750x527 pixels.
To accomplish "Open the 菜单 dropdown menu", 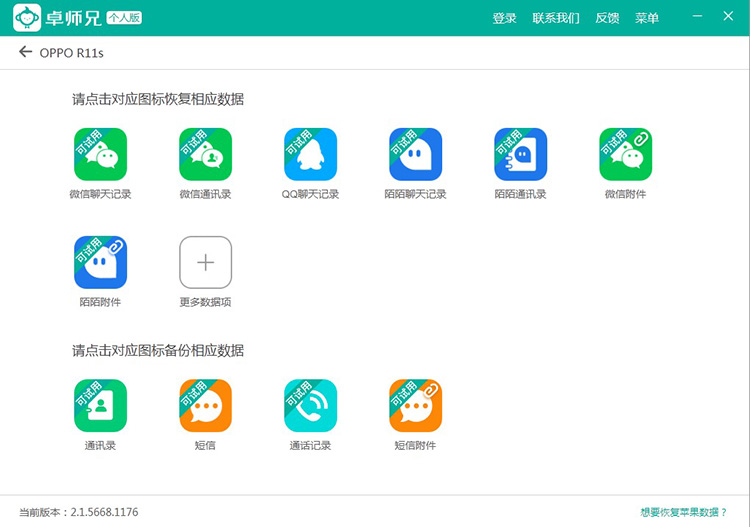I will tap(647, 18).
